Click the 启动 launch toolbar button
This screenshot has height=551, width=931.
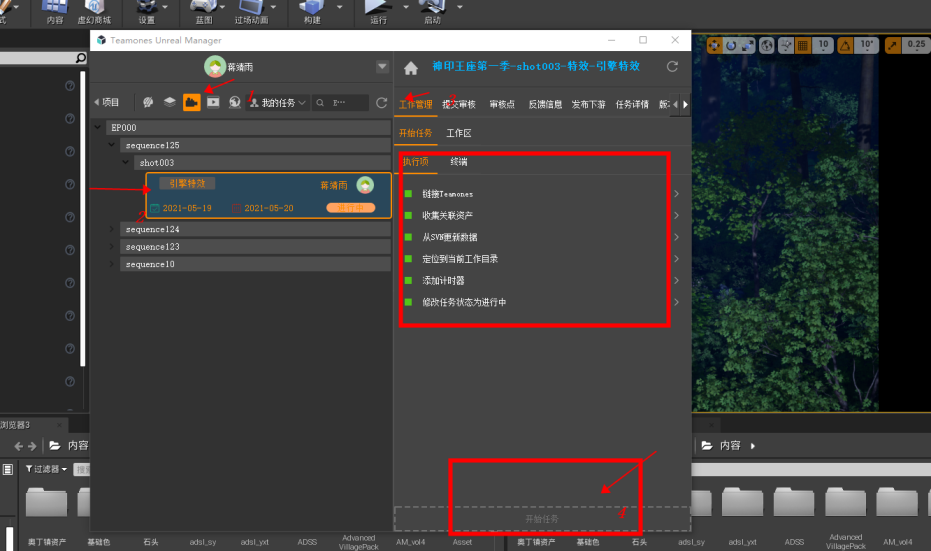pos(432,12)
